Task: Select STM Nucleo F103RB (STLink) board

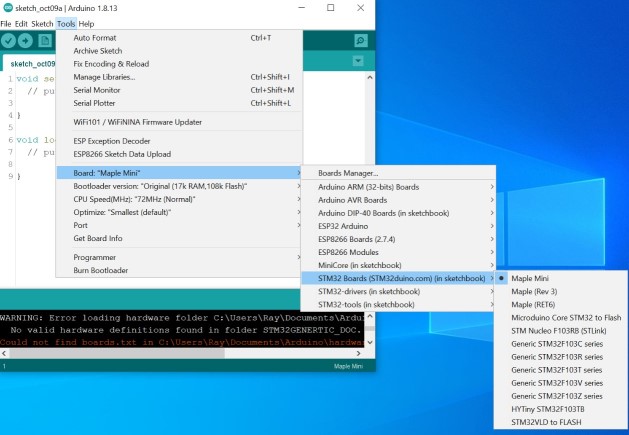Action: (560, 331)
